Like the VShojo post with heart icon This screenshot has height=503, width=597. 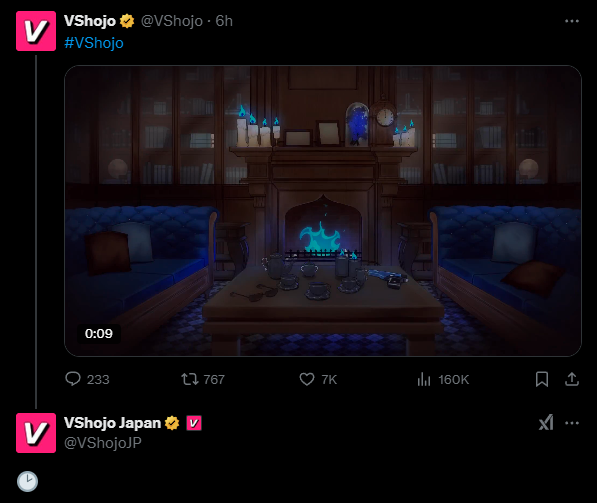[307, 379]
